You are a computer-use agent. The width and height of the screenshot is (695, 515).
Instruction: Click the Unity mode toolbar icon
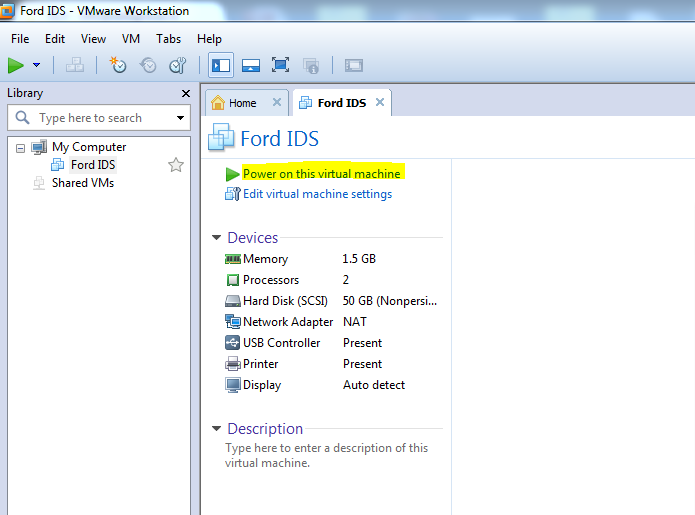tap(311, 66)
